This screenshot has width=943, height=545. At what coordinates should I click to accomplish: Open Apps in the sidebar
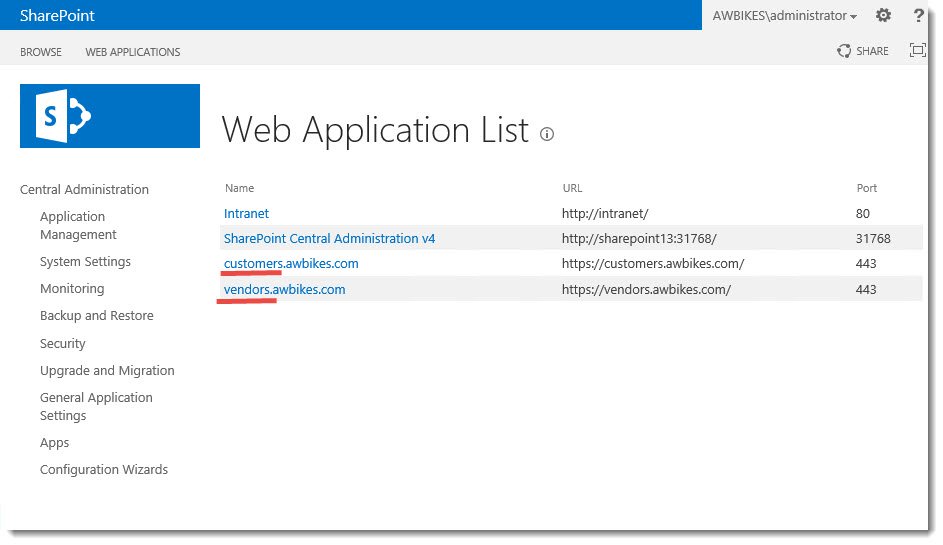(x=55, y=443)
